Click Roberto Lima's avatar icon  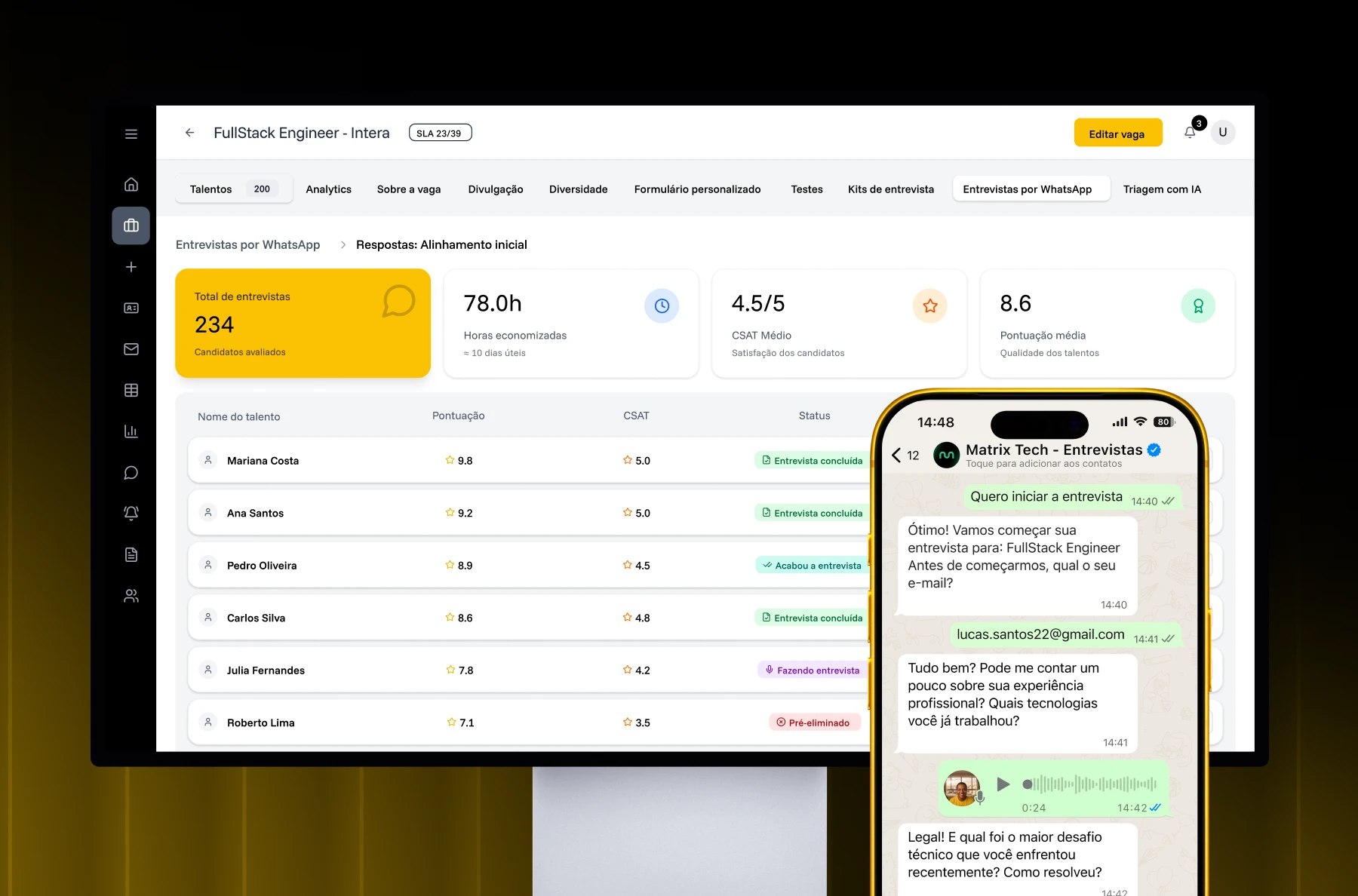tap(208, 722)
